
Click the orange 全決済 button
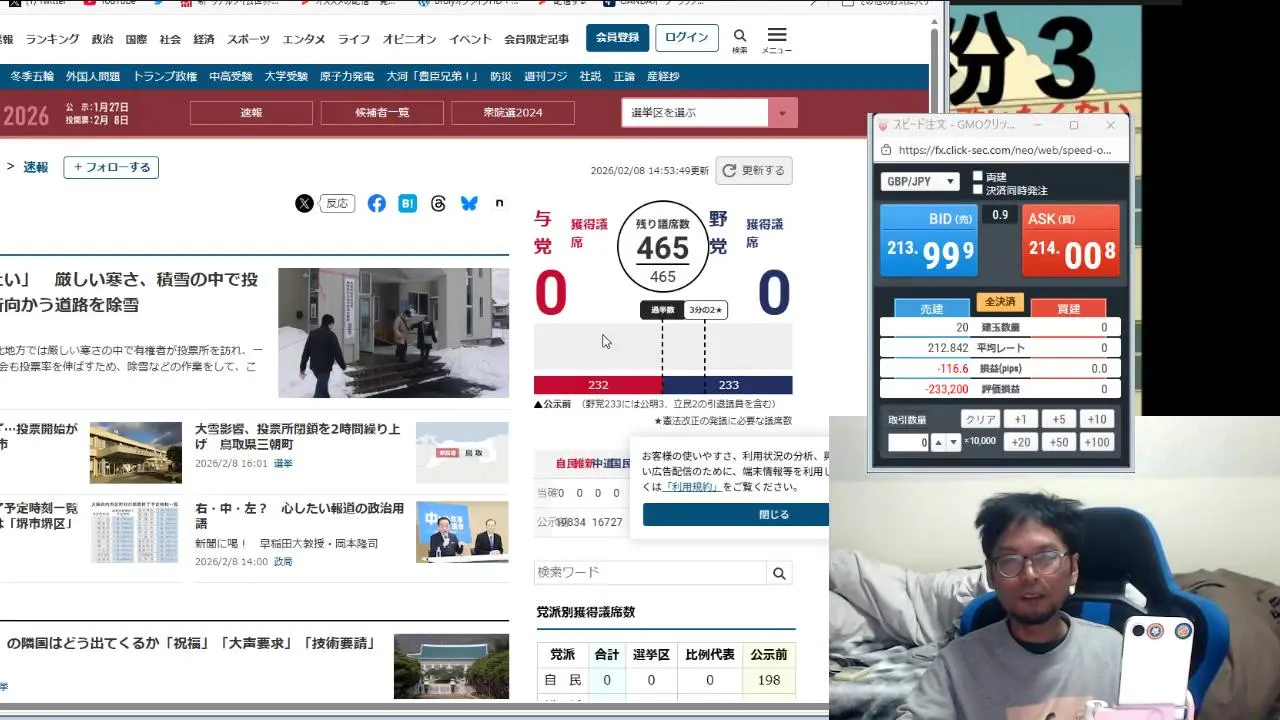pos(1000,302)
